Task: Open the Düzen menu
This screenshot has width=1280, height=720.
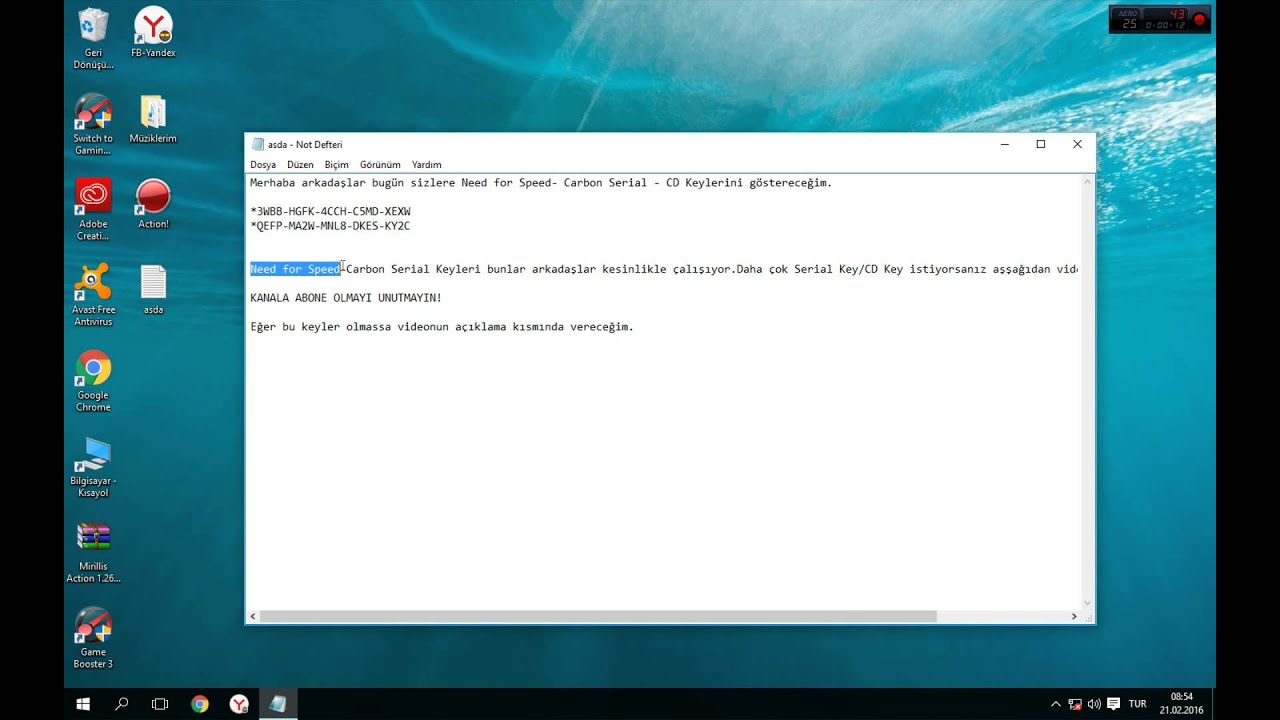Action: [x=300, y=165]
